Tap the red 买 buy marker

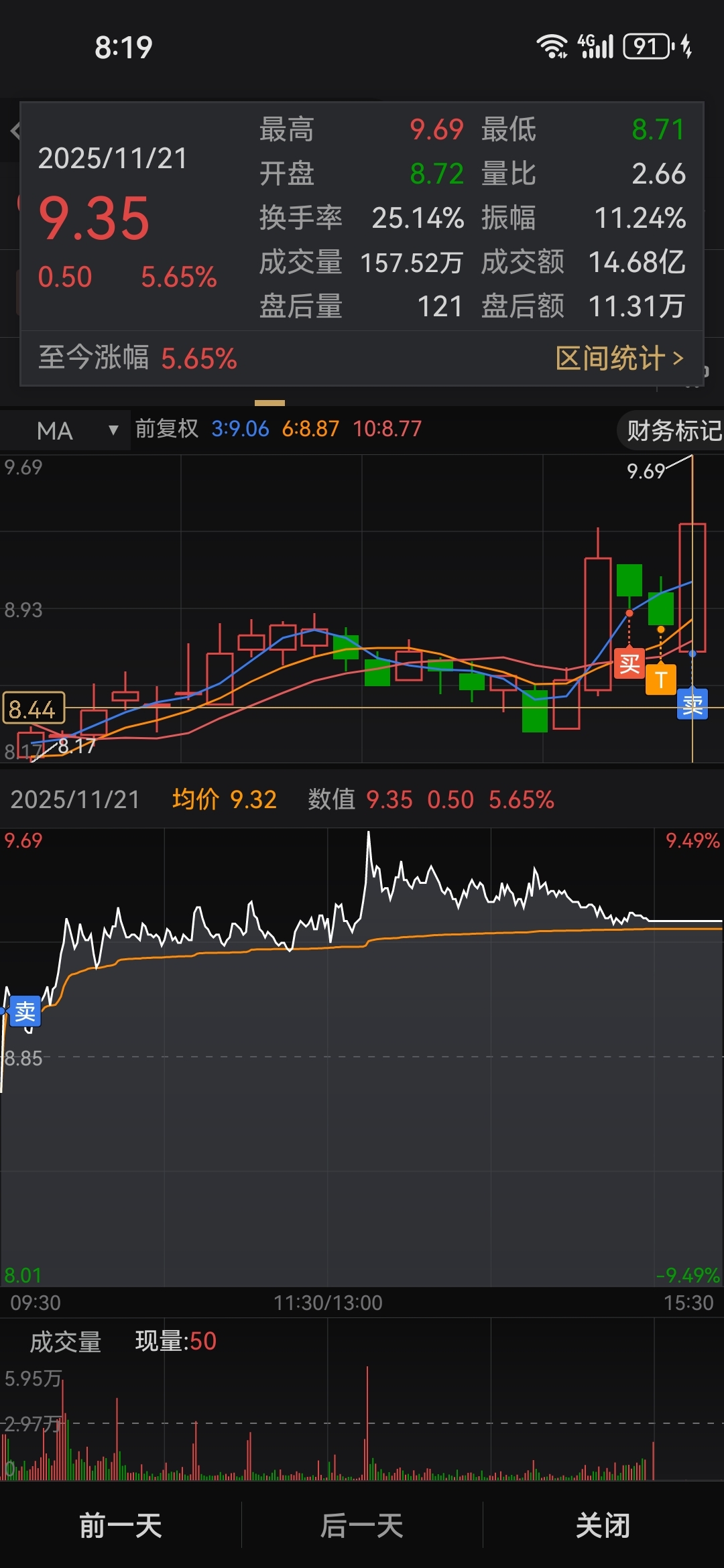629,663
